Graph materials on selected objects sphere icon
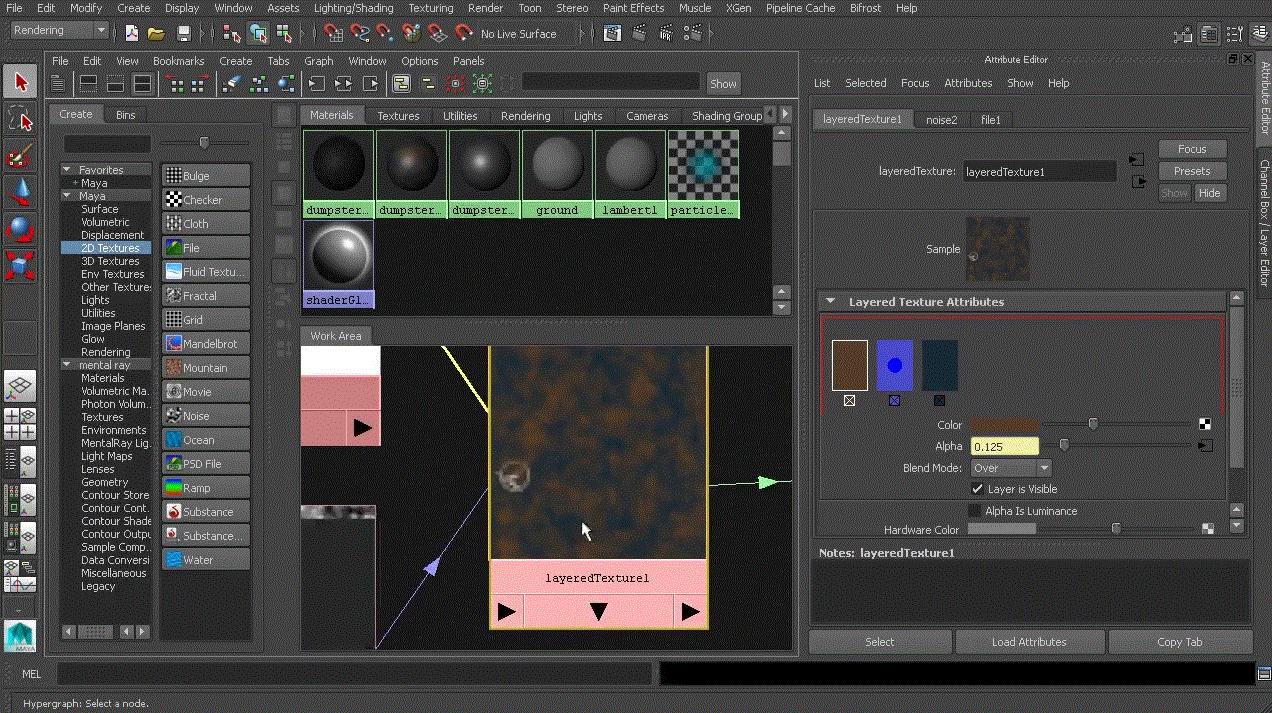Image resolution: width=1272 pixels, height=713 pixels. 285,83
